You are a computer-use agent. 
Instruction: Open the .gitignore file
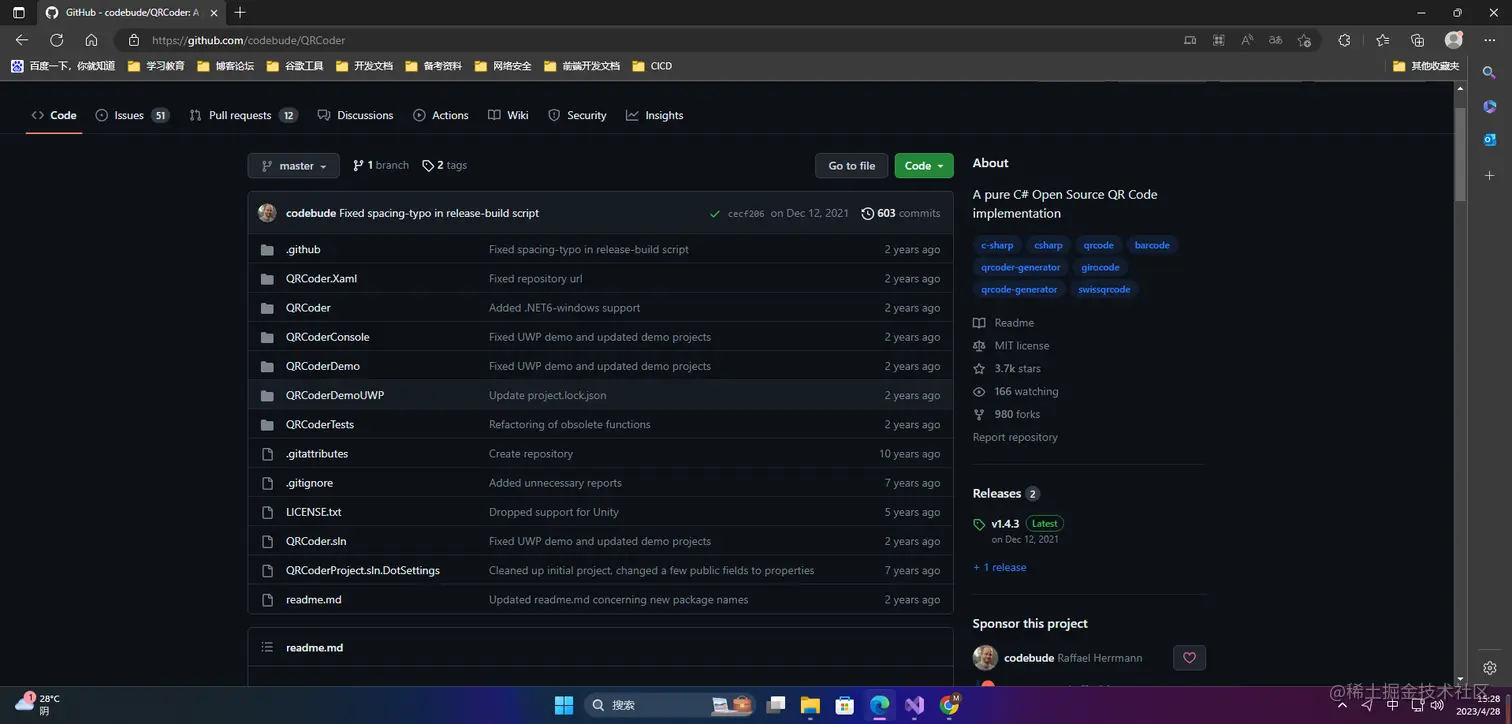[309, 482]
